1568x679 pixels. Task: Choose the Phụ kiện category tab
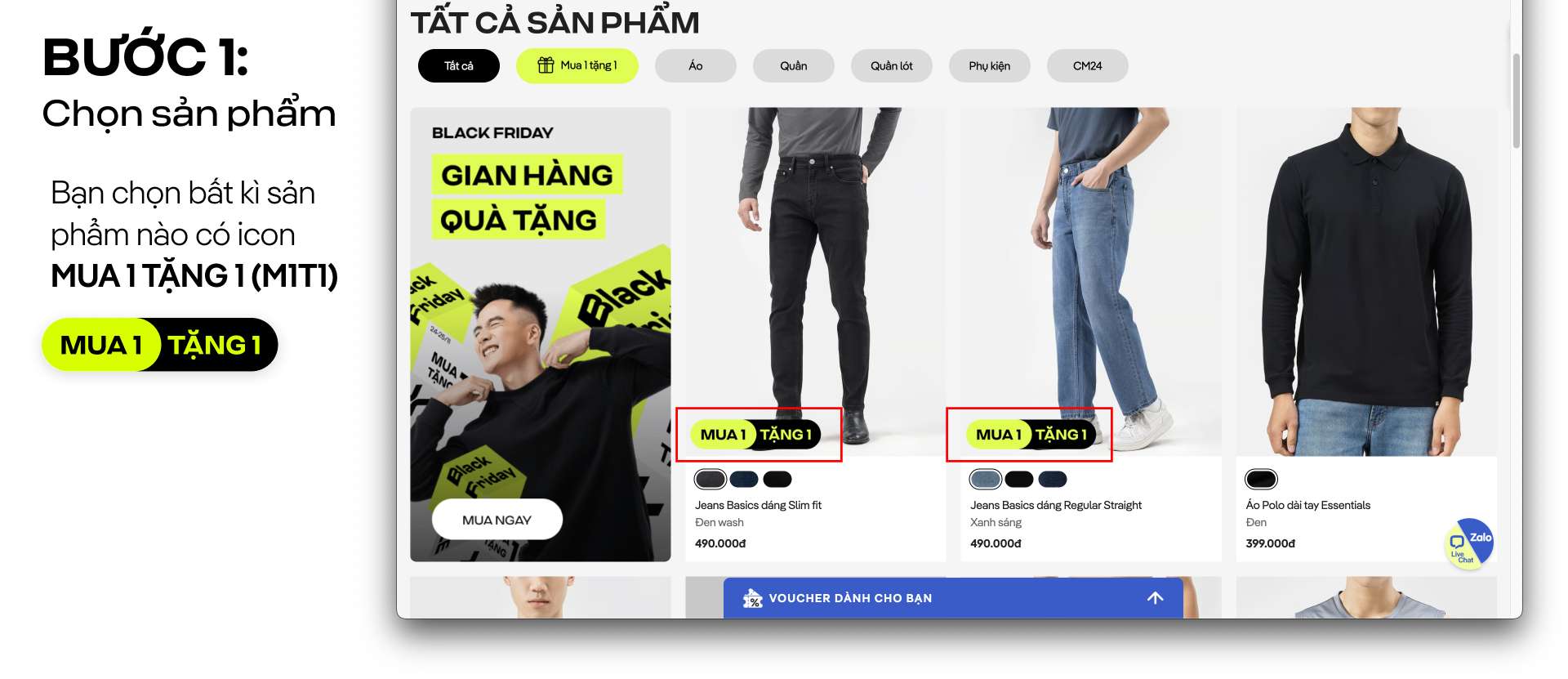(x=990, y=66)
